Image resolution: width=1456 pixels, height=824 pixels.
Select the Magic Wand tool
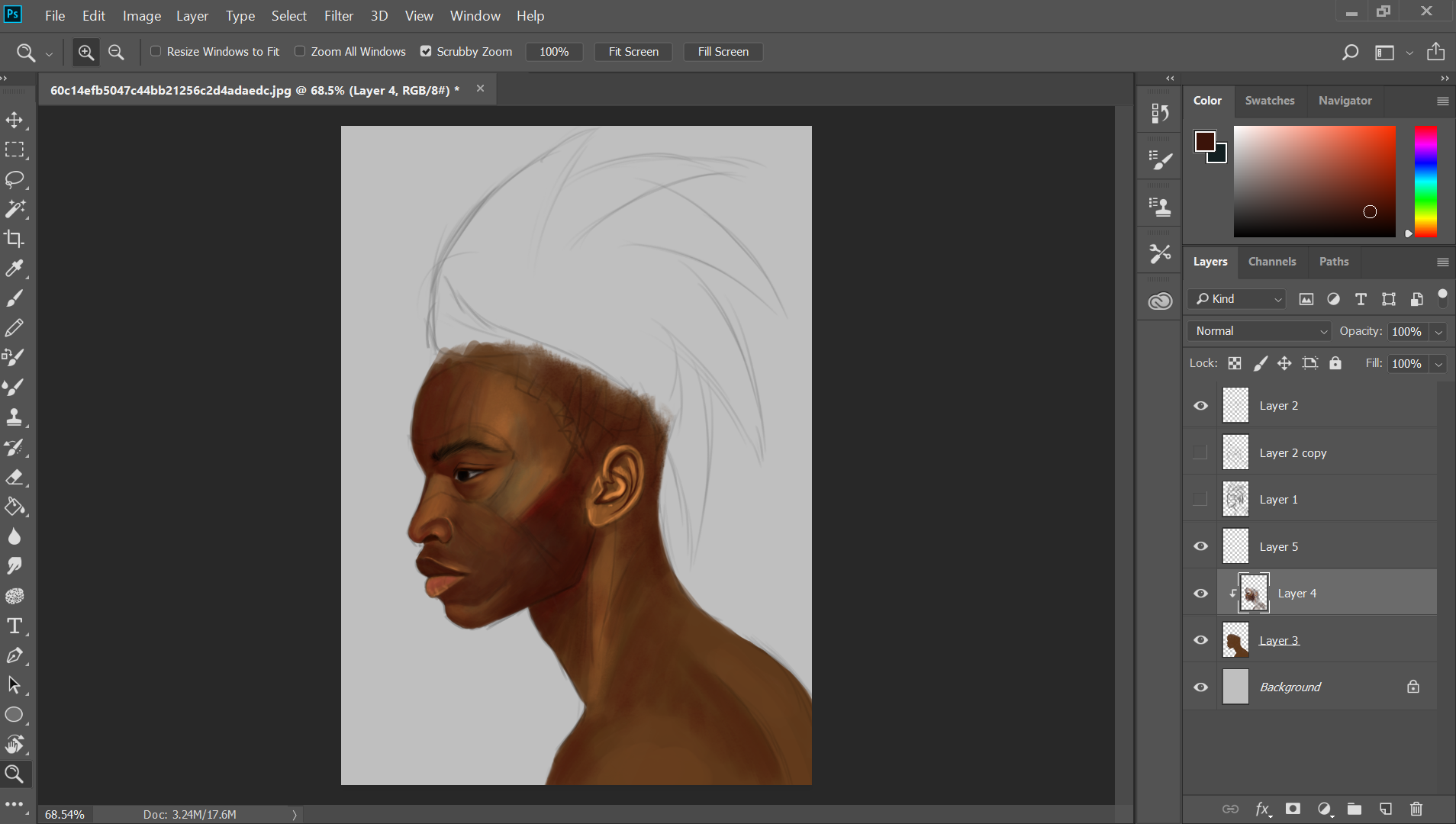click(x=14, y=209)
